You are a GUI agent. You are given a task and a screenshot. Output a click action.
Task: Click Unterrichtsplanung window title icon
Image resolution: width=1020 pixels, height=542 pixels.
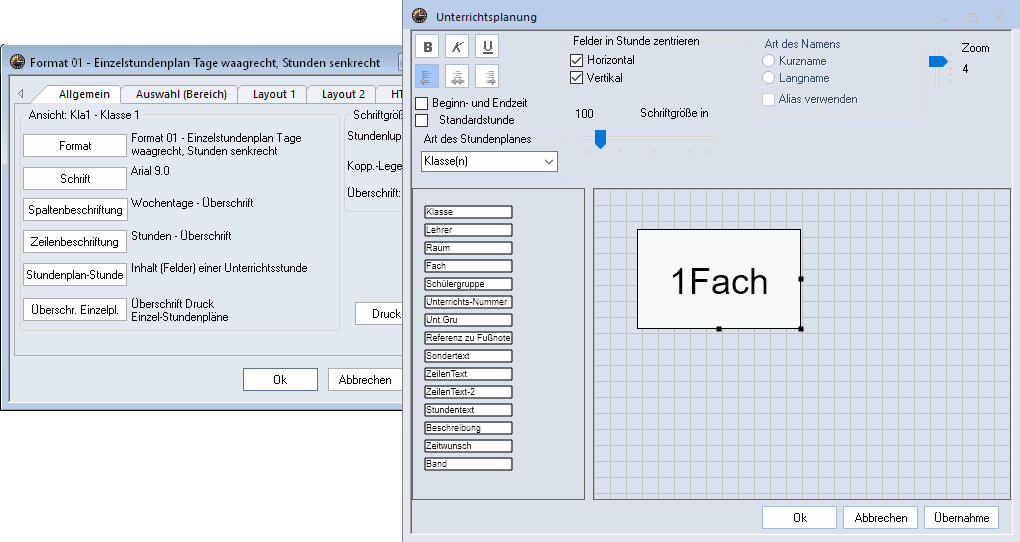coord(420,16)
